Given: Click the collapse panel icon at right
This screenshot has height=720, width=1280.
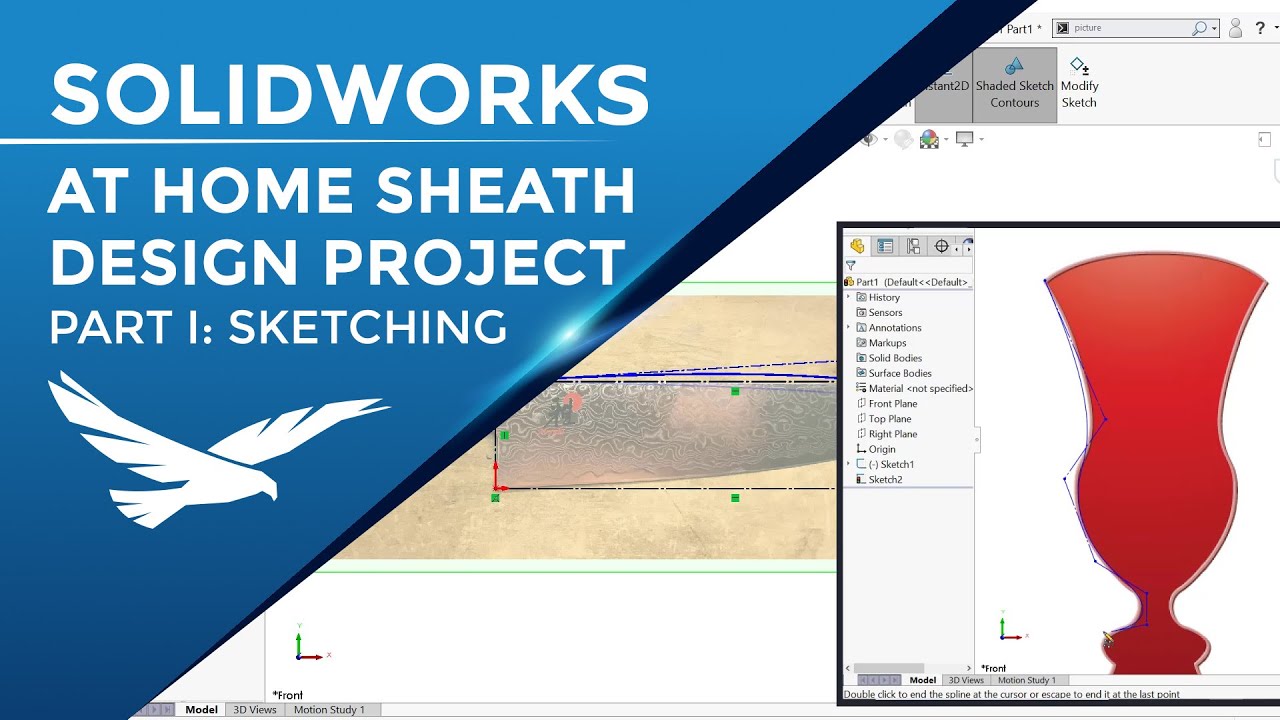Looking at the screenshot, I should click(x=1265, y=140).
